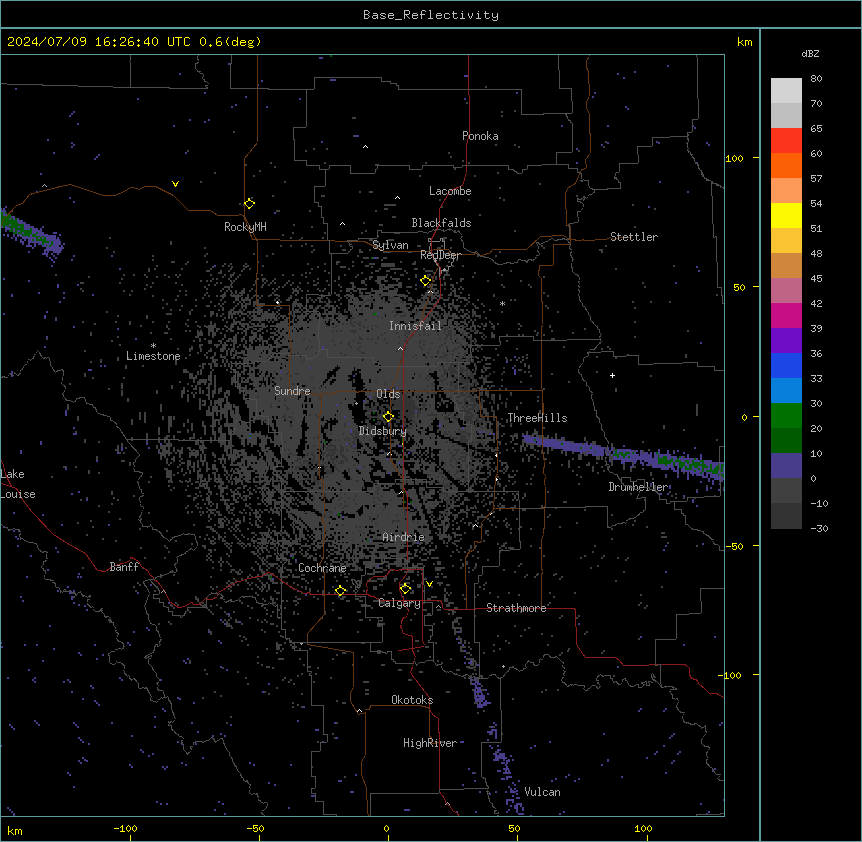This screenshot has width=862, height=842.
Task: Click the Base_Reflectivity title
Action: 431,15
